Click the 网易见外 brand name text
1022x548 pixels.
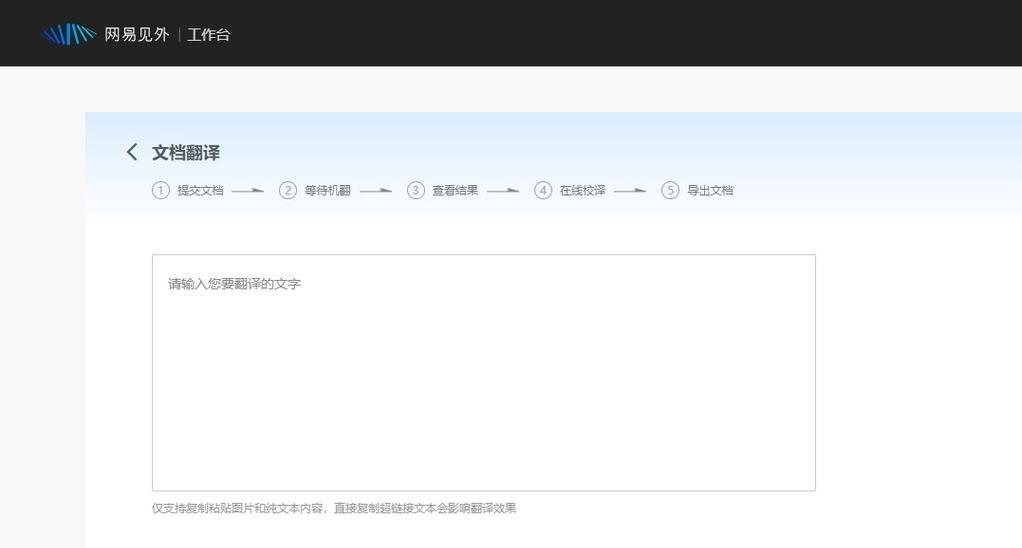[x=137, y=35]
